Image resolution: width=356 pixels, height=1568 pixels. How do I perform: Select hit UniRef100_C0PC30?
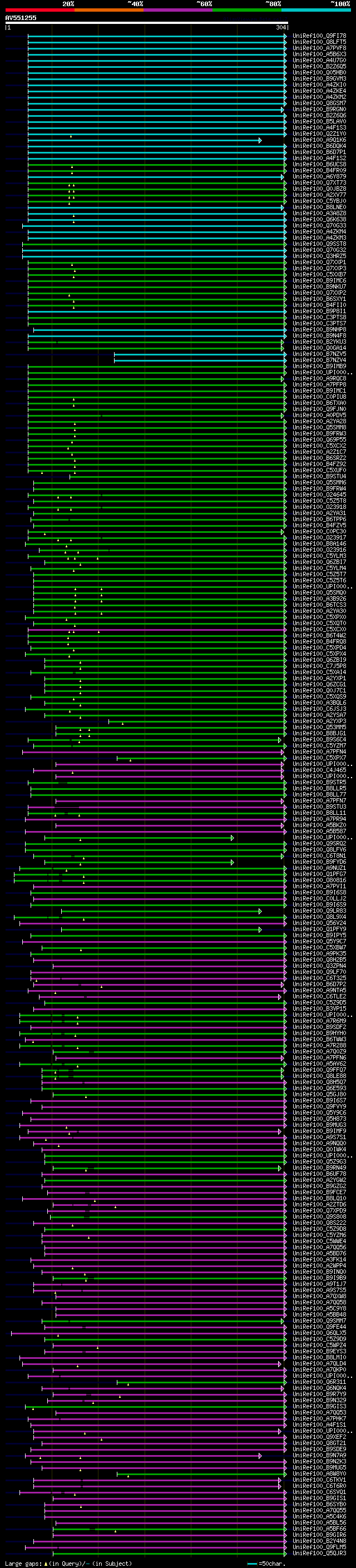tap(319, 531)
